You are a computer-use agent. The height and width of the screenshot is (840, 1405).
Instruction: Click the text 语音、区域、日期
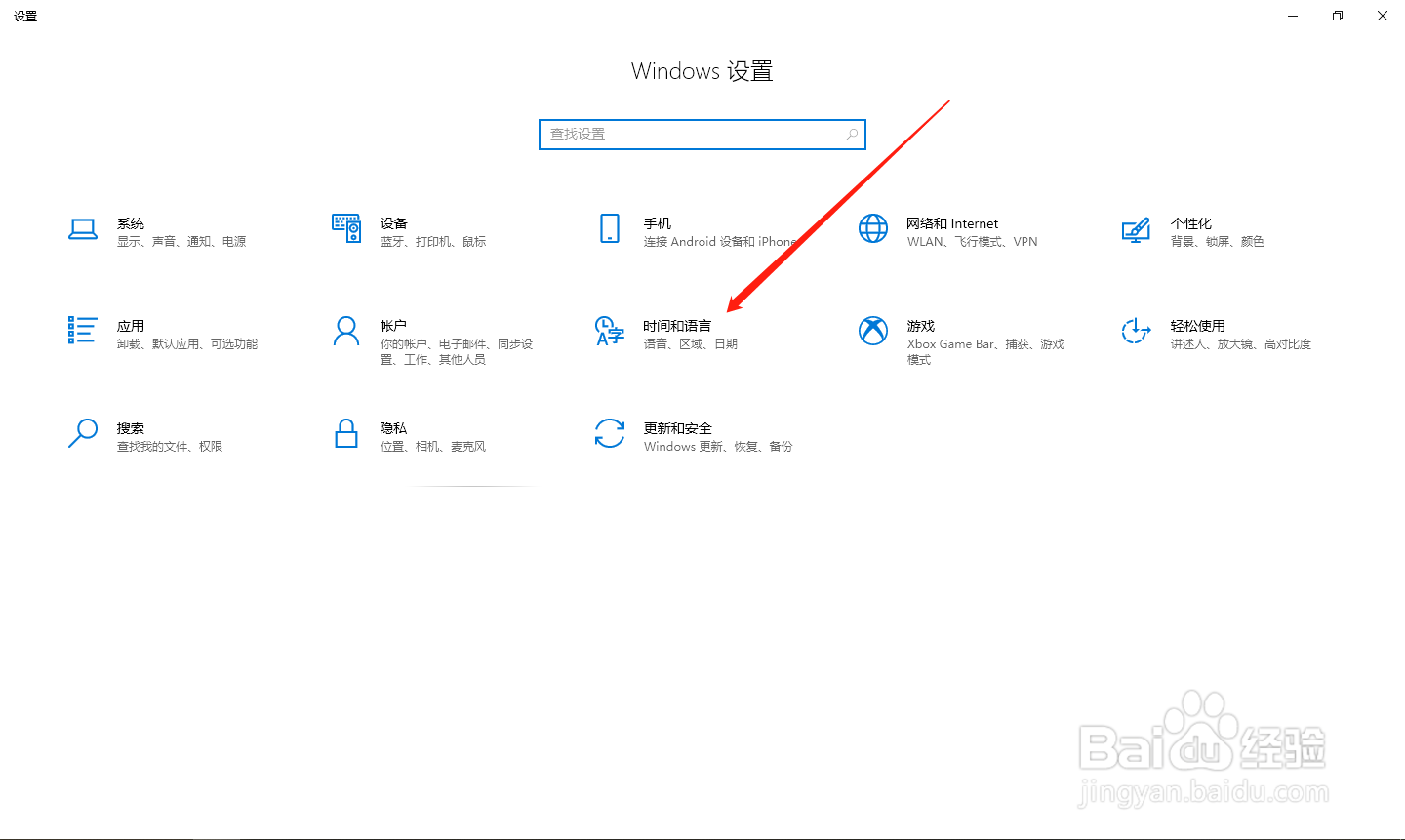pyautogui.click(x=691, y=344)
